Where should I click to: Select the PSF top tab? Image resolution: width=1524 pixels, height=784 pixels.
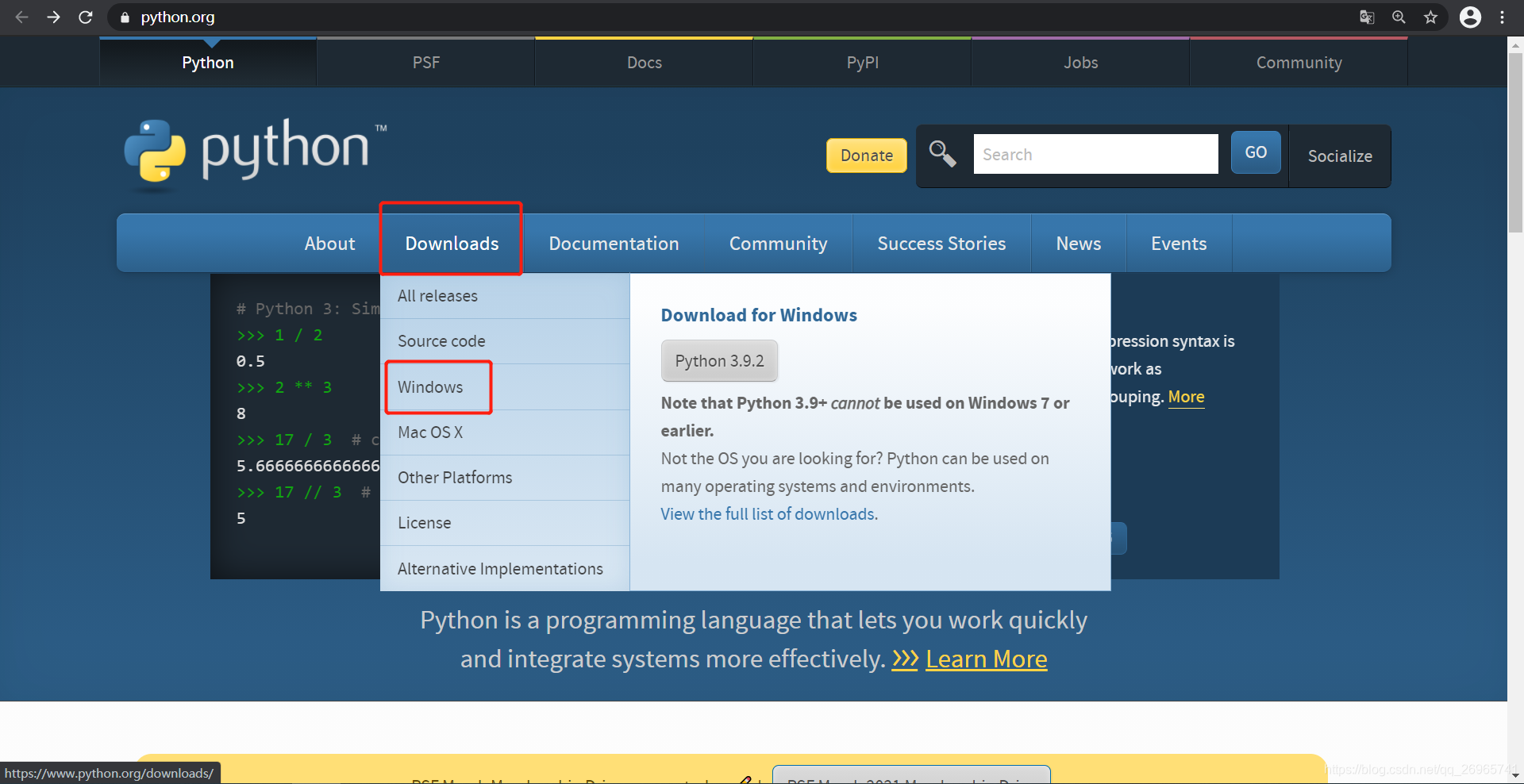click(x=426, y=63)
